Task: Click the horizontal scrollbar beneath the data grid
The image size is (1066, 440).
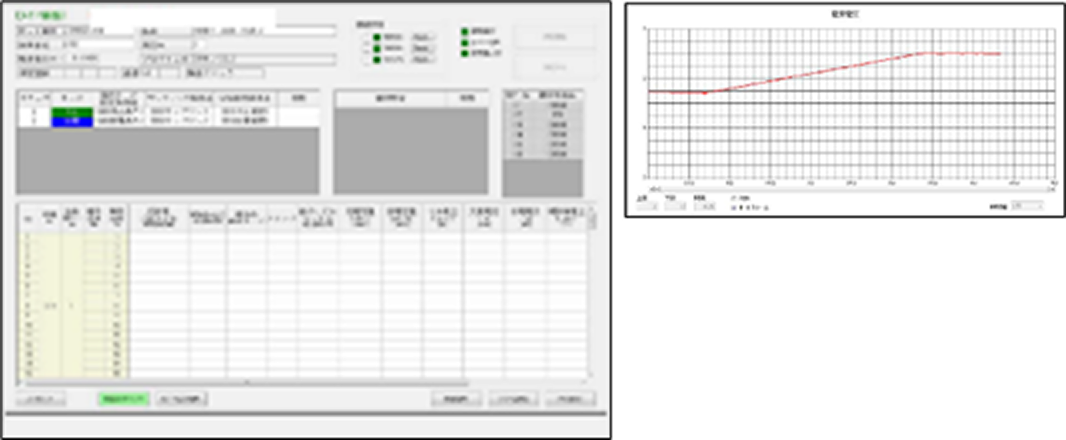Action: click(300, 382)
